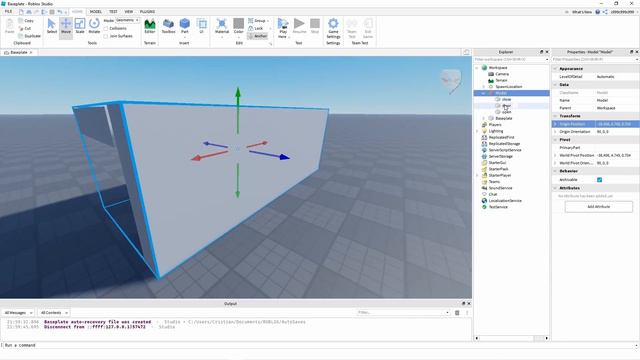Click Duplicate in Clipboard group
Screen dimensions: 640x360
[29, 36]
